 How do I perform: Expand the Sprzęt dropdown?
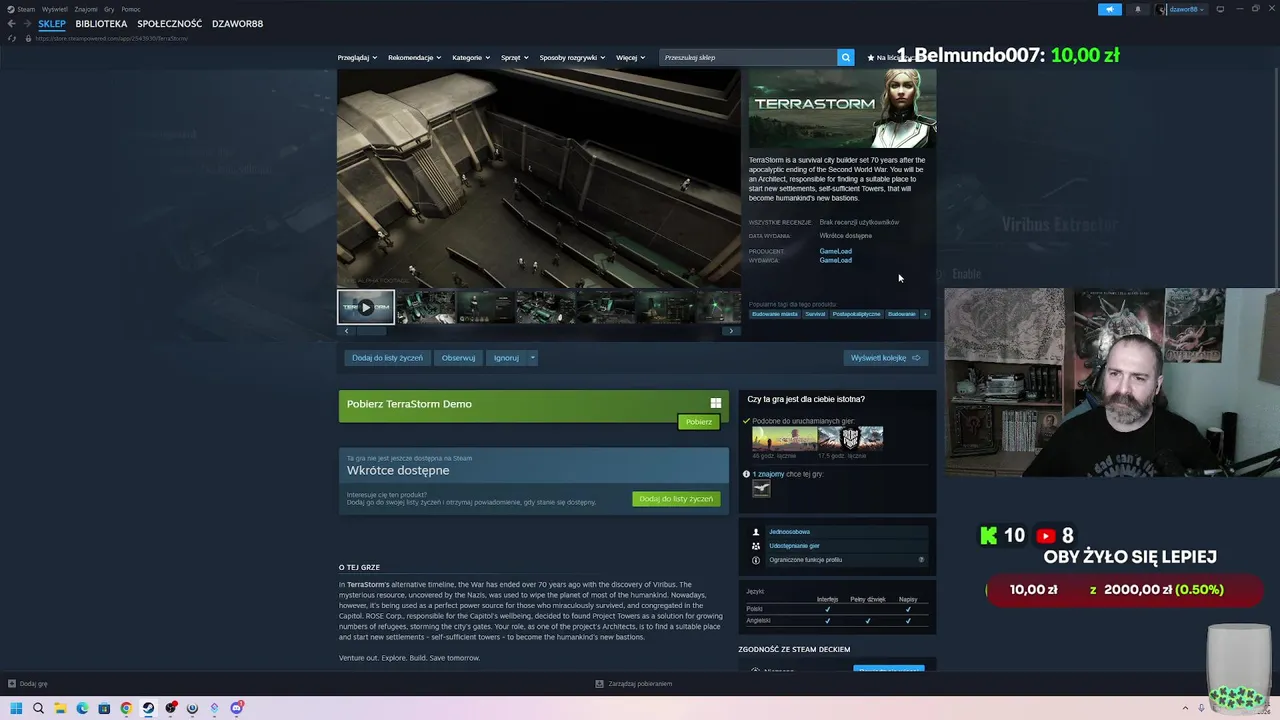coord(515,57)
